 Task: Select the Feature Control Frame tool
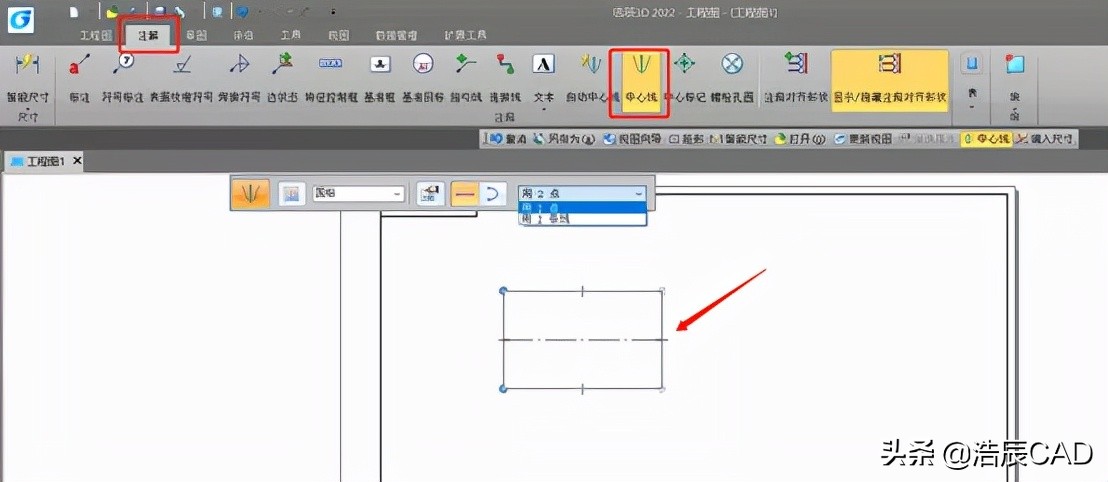tap(331, 79)
